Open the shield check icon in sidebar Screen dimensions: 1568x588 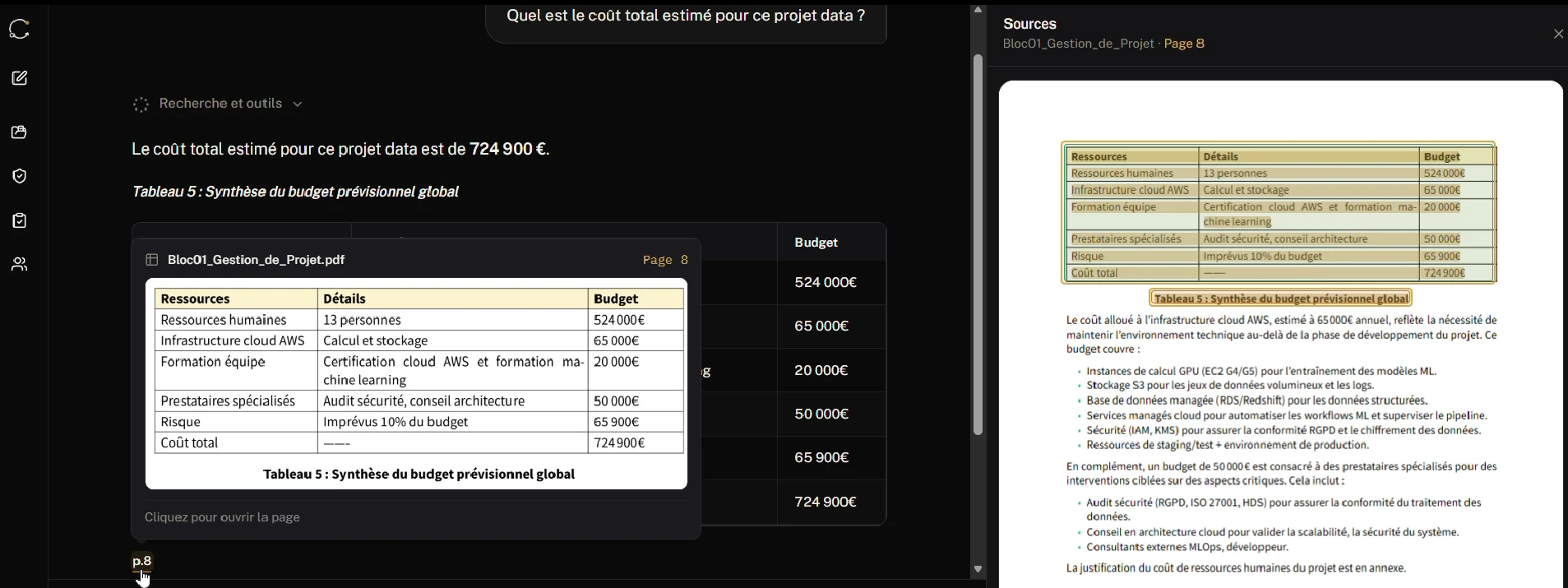click(20, 176)
